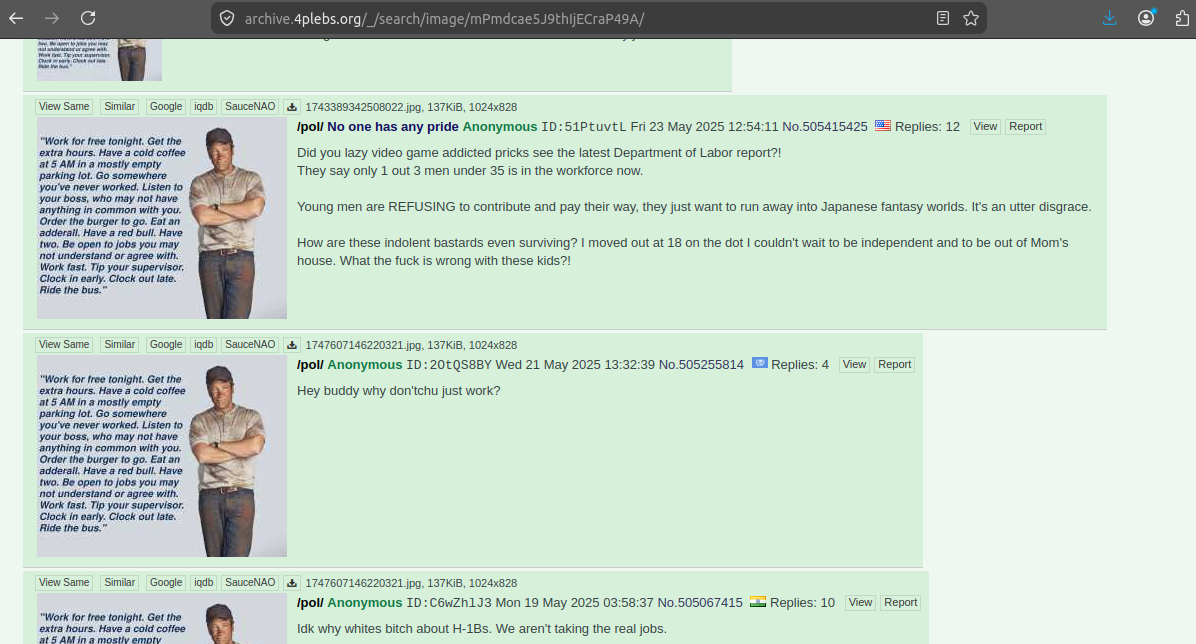
Task: Click subject 'No one has any pride'
Action: [x=393, y=127]
